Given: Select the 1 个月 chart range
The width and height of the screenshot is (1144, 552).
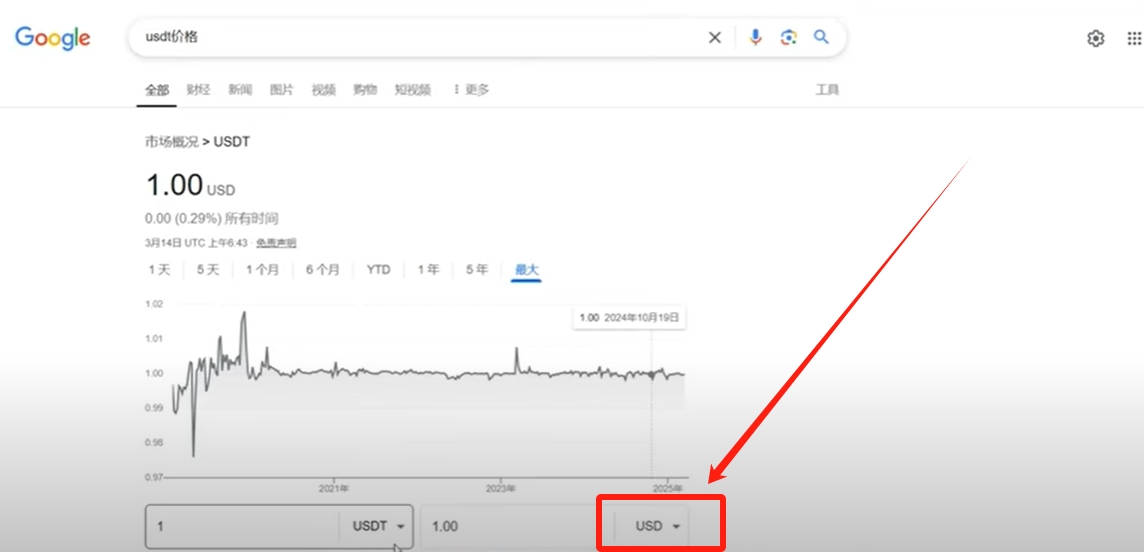Looking at the screenshot, I should tap(263, 270).
